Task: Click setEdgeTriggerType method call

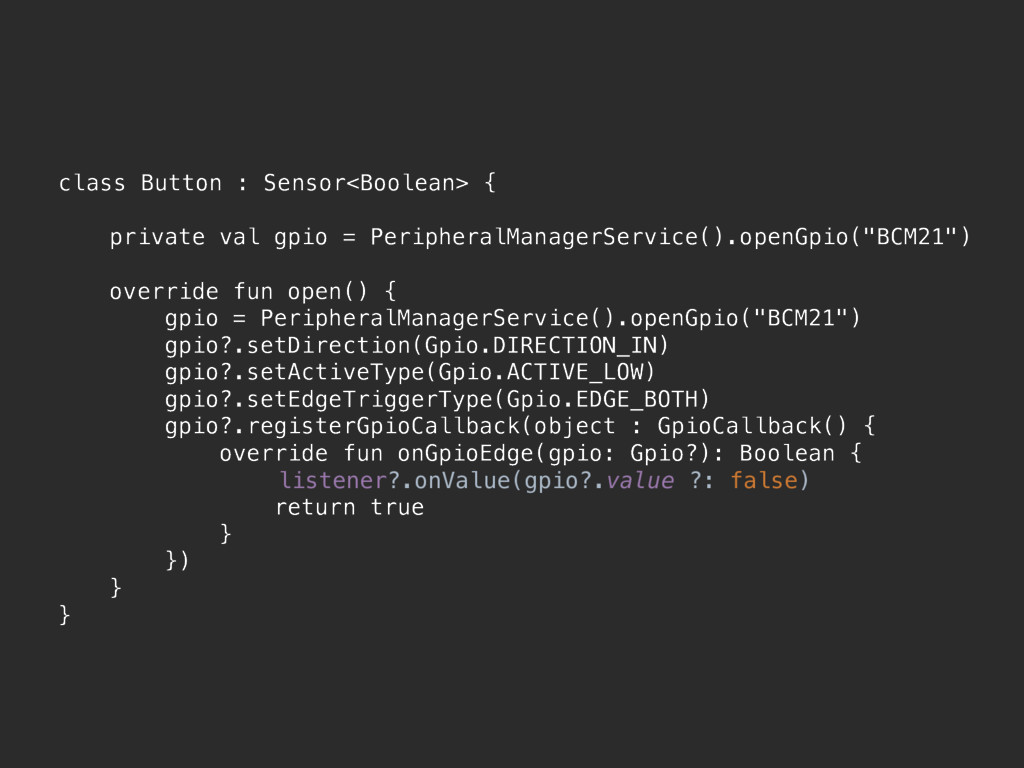Action: 369,399
